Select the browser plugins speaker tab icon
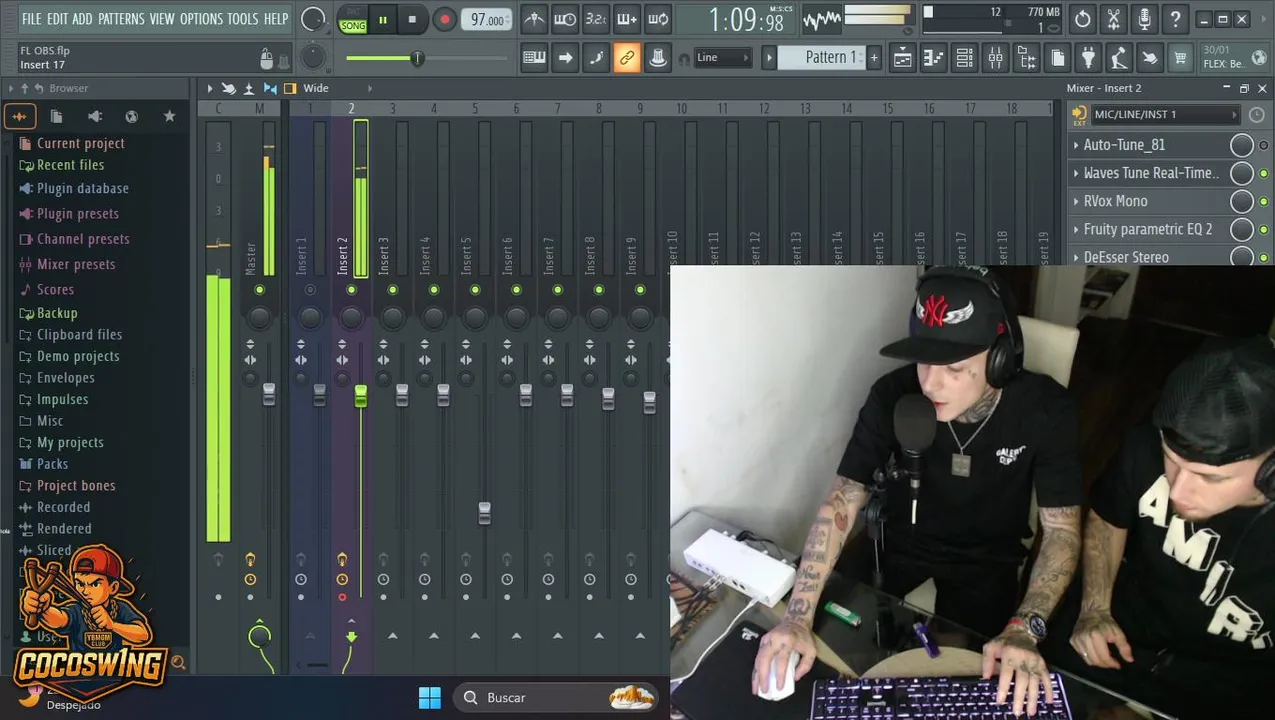The image size is (1275, 720). (x=94, y=116)
